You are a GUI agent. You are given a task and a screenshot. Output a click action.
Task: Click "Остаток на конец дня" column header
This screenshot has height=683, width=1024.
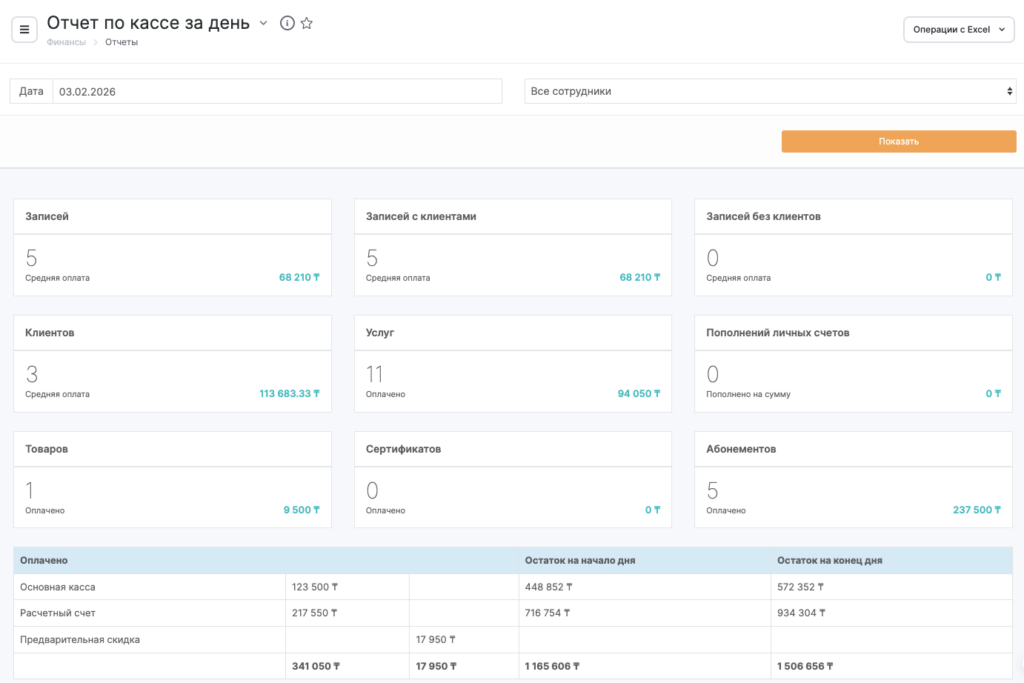coord(829,561)
